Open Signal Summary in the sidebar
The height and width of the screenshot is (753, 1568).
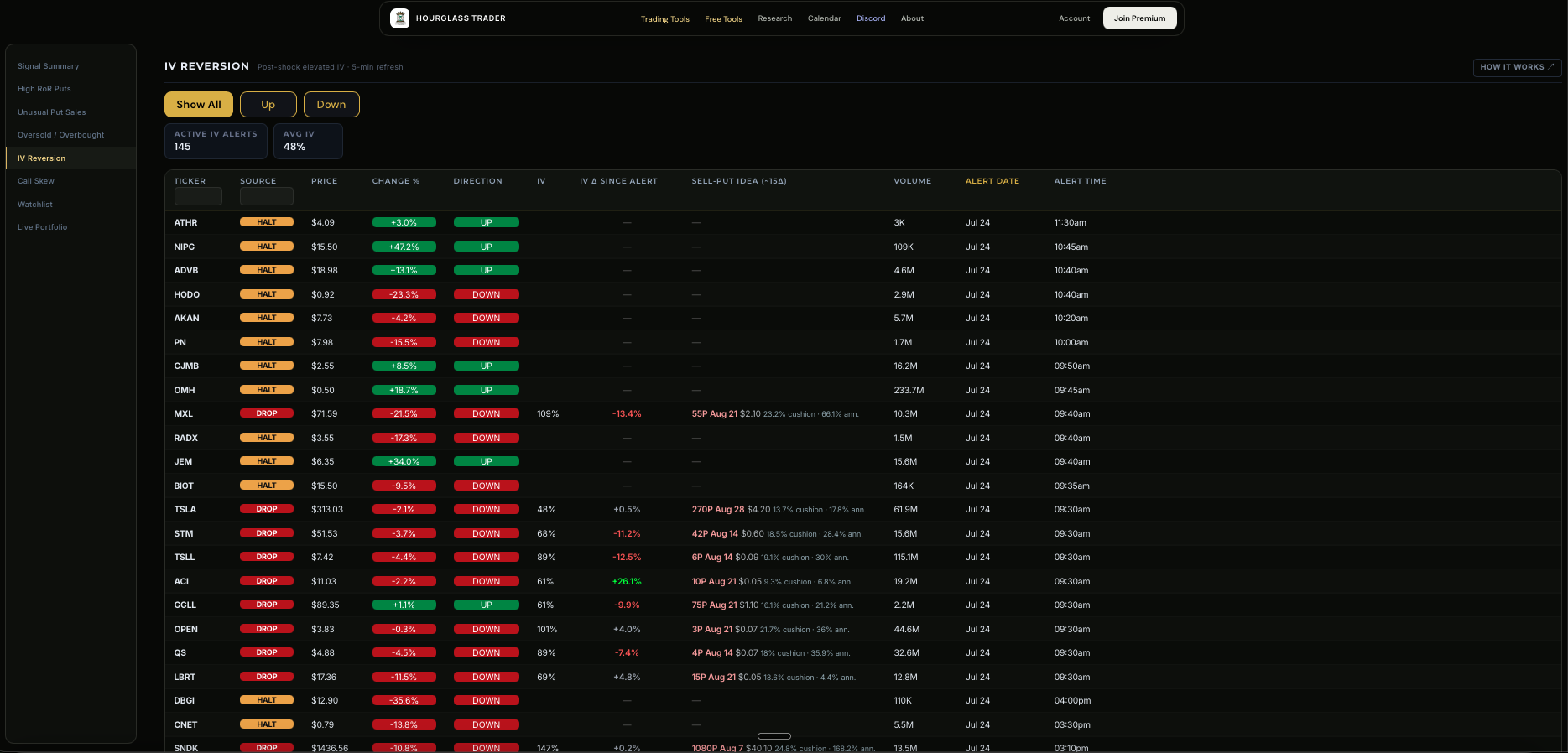point(49,66)
